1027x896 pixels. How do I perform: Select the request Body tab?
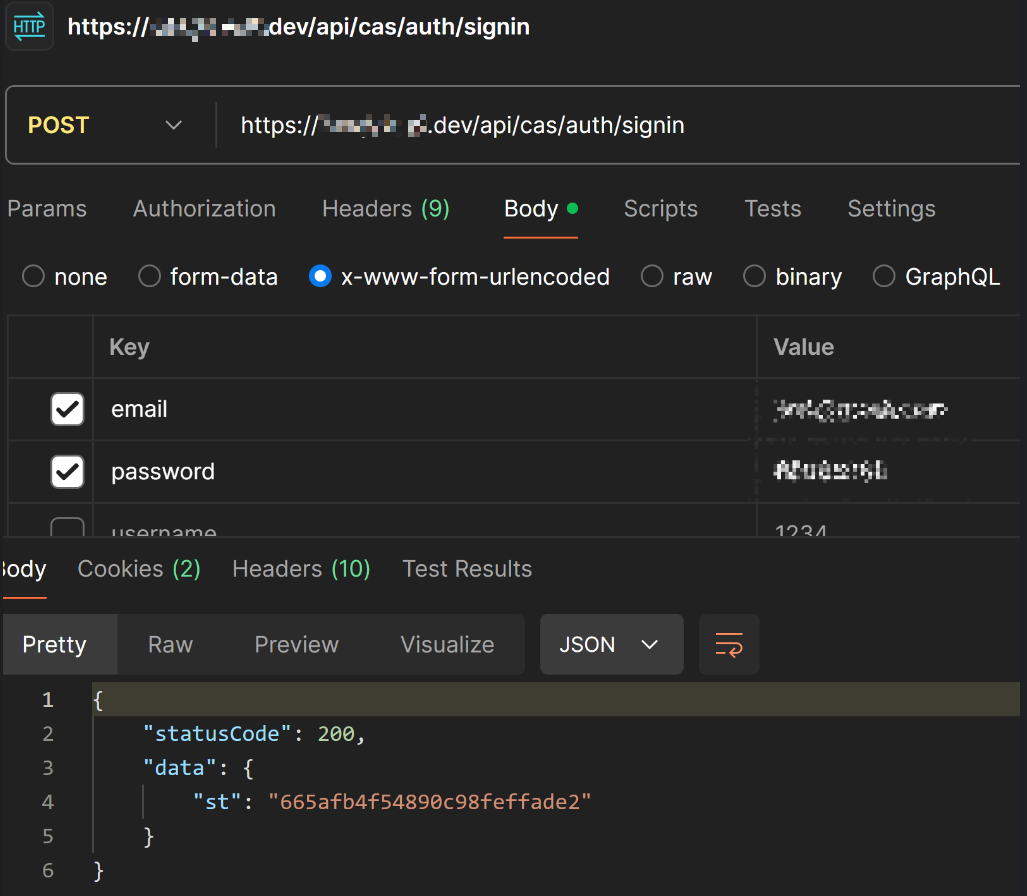540,209
